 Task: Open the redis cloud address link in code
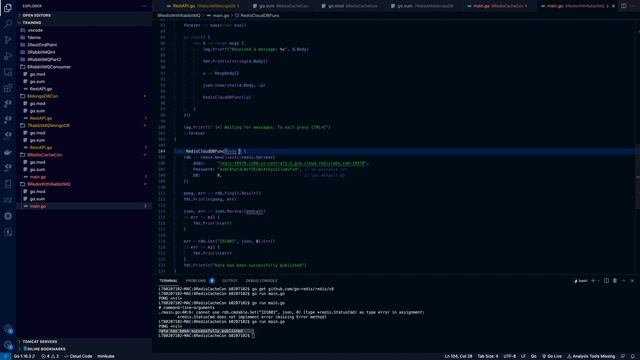click(291, 163)
